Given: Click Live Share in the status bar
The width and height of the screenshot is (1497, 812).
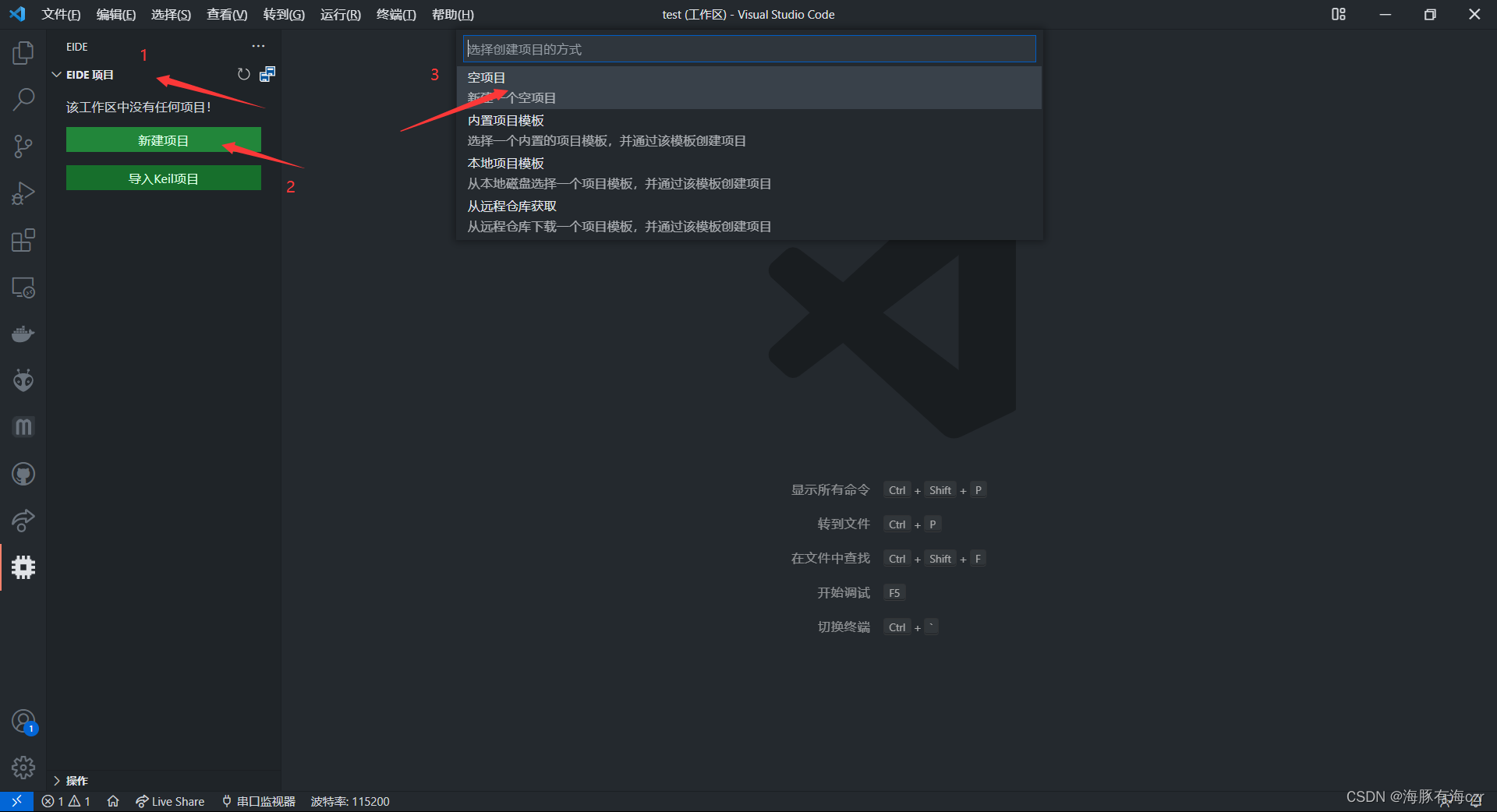Looking at the screenshot, I should point(170,801).
